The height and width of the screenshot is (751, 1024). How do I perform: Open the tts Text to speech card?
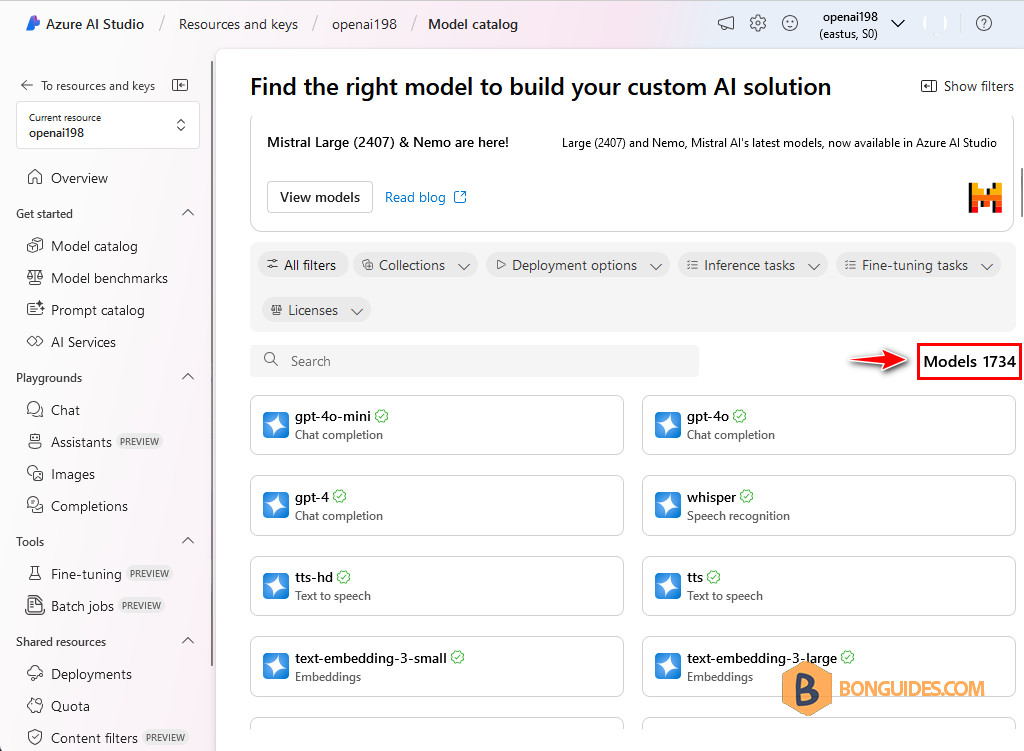(x=828, y=586)
